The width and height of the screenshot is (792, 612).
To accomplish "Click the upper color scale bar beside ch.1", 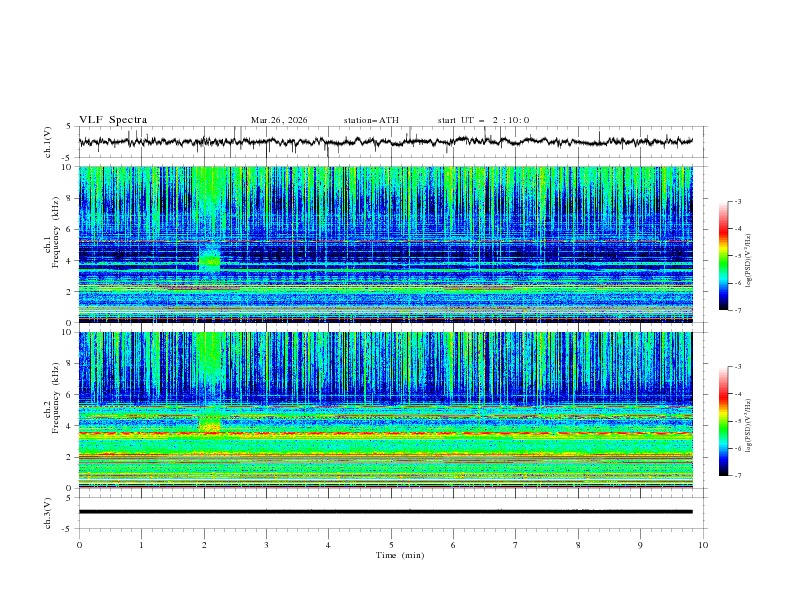I will pyautogui.click(x=723, y=255).
